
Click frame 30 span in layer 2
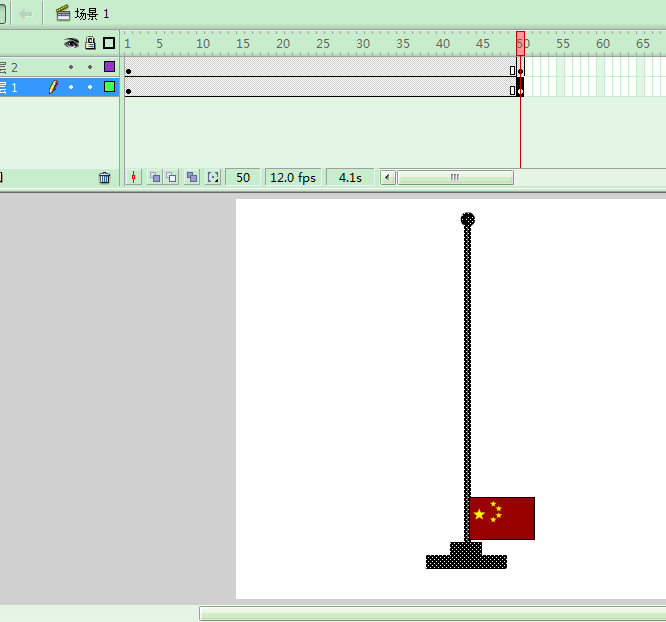point(362,67)
